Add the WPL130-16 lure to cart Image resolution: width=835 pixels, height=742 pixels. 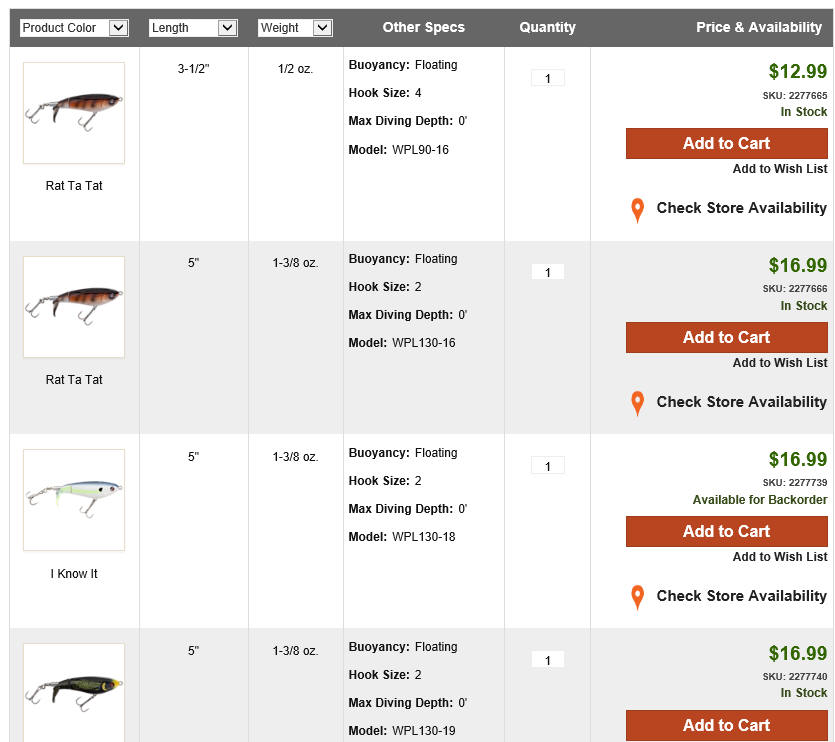(726, 337)
